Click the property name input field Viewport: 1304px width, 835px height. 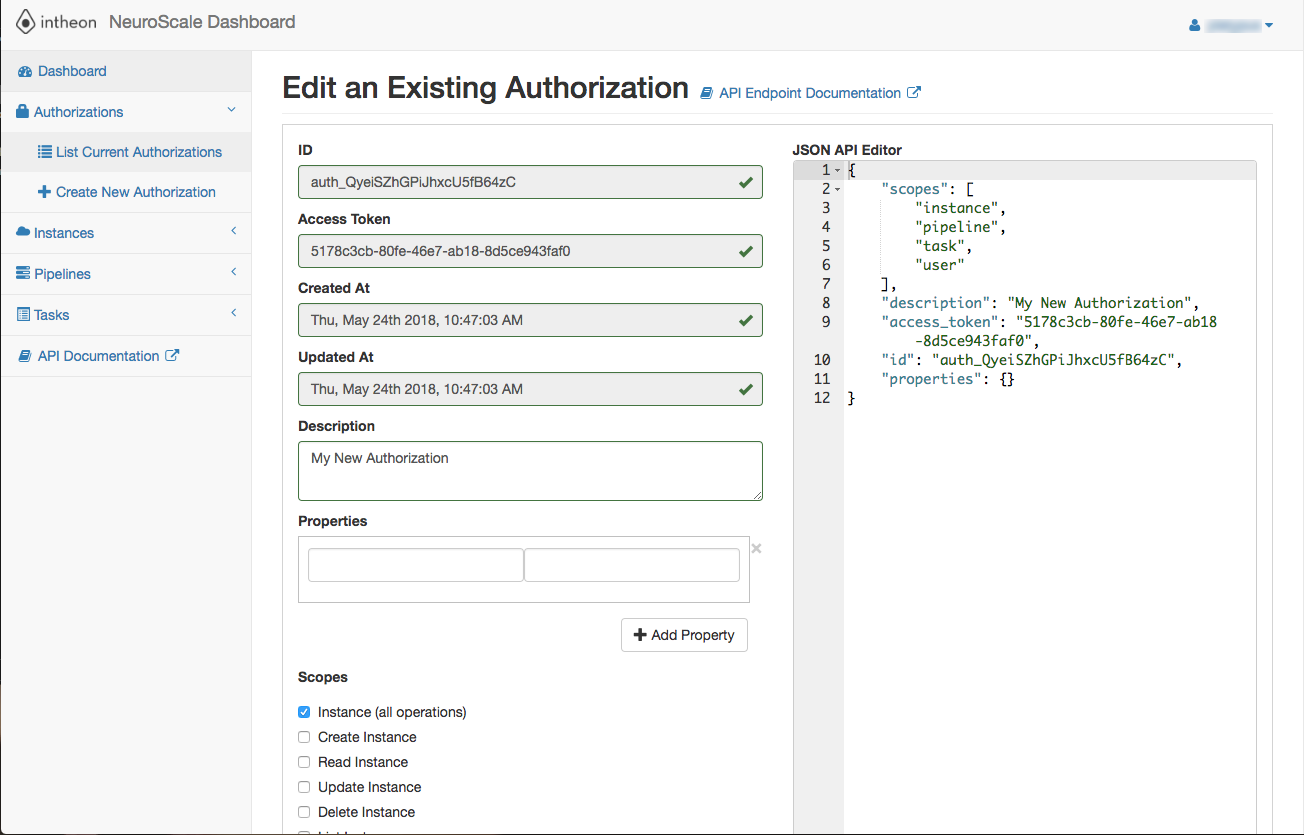(x=416, y=565)
